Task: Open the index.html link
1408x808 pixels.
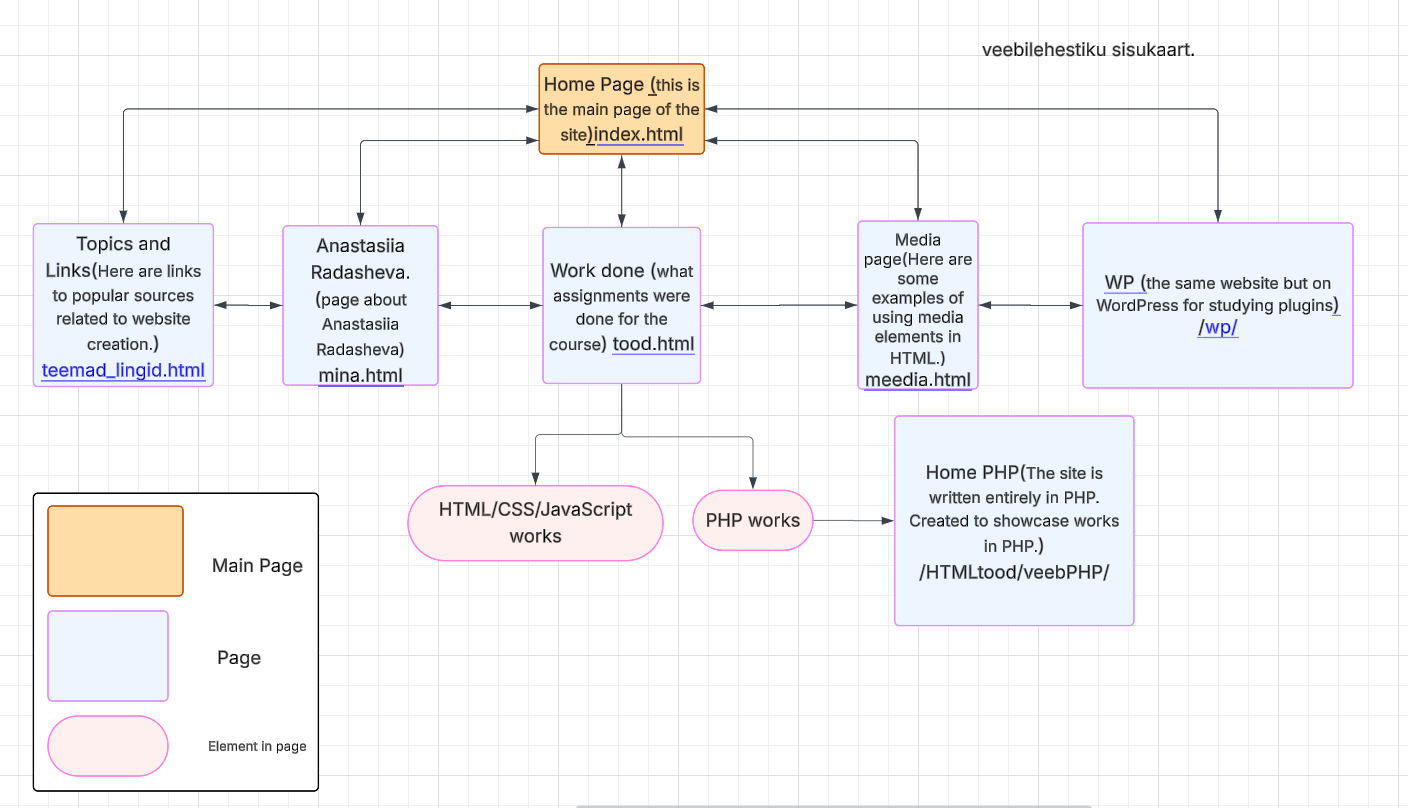Action: [x=640, y=136]
